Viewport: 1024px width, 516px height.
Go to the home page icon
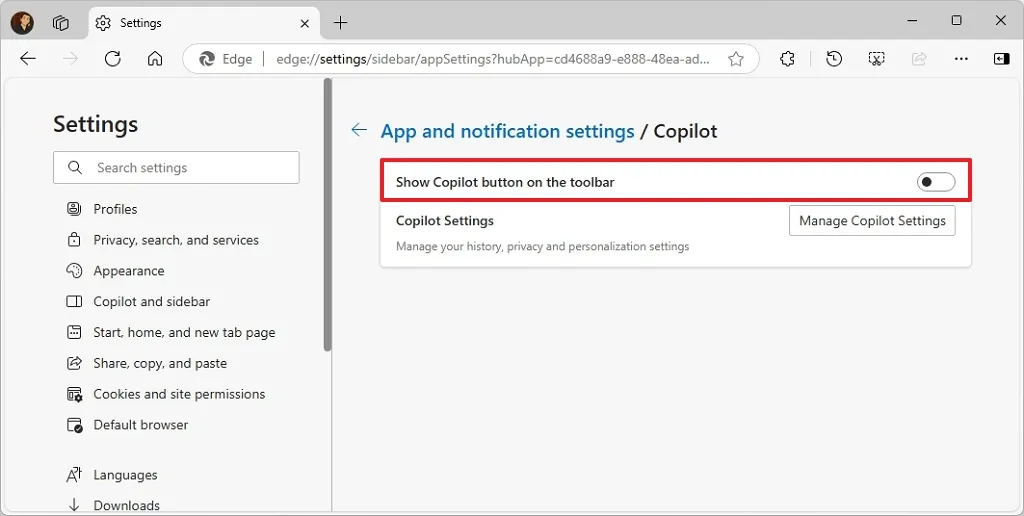pos(155,59)
